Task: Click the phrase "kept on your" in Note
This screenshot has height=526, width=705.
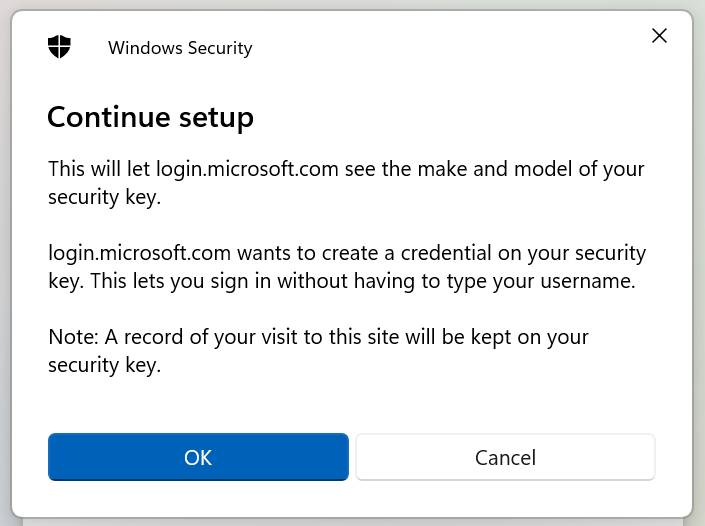Action: tap(530, 338)
